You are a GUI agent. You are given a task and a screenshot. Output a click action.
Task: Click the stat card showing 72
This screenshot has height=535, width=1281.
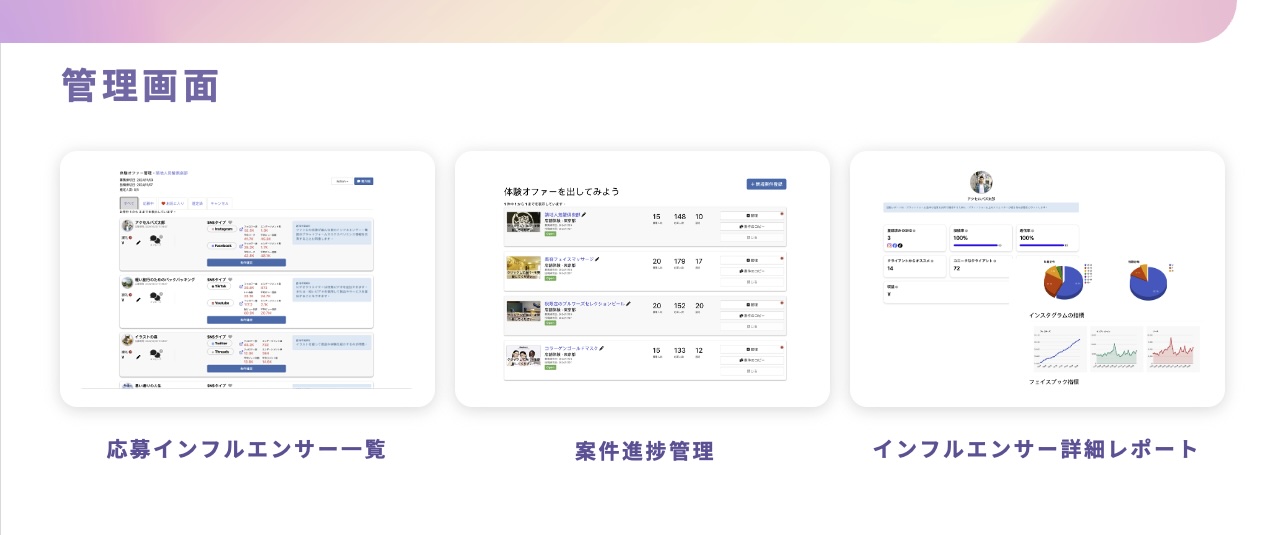pos(981,266)
